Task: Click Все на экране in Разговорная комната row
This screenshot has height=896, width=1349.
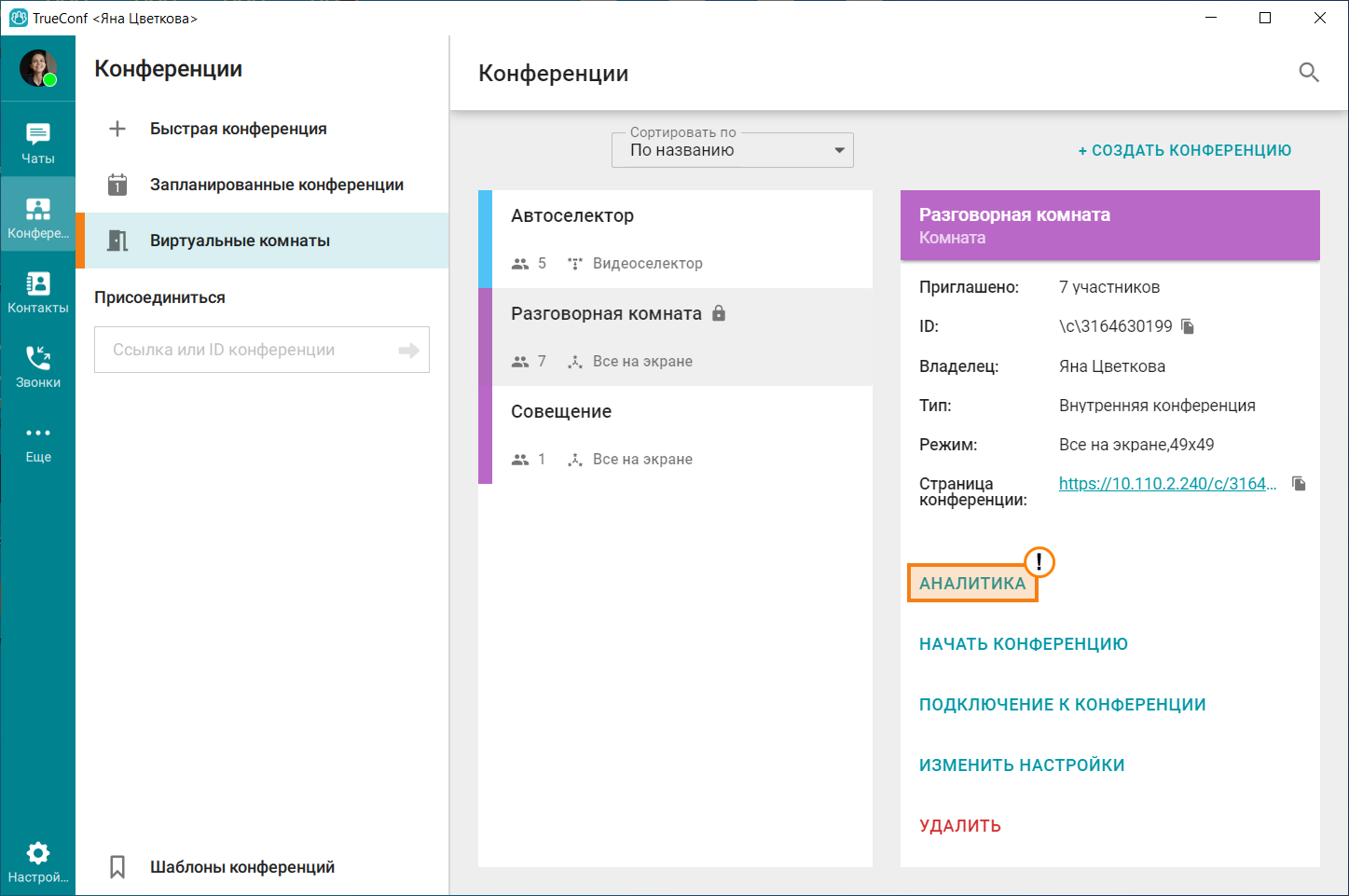Action: pos(642,362)
